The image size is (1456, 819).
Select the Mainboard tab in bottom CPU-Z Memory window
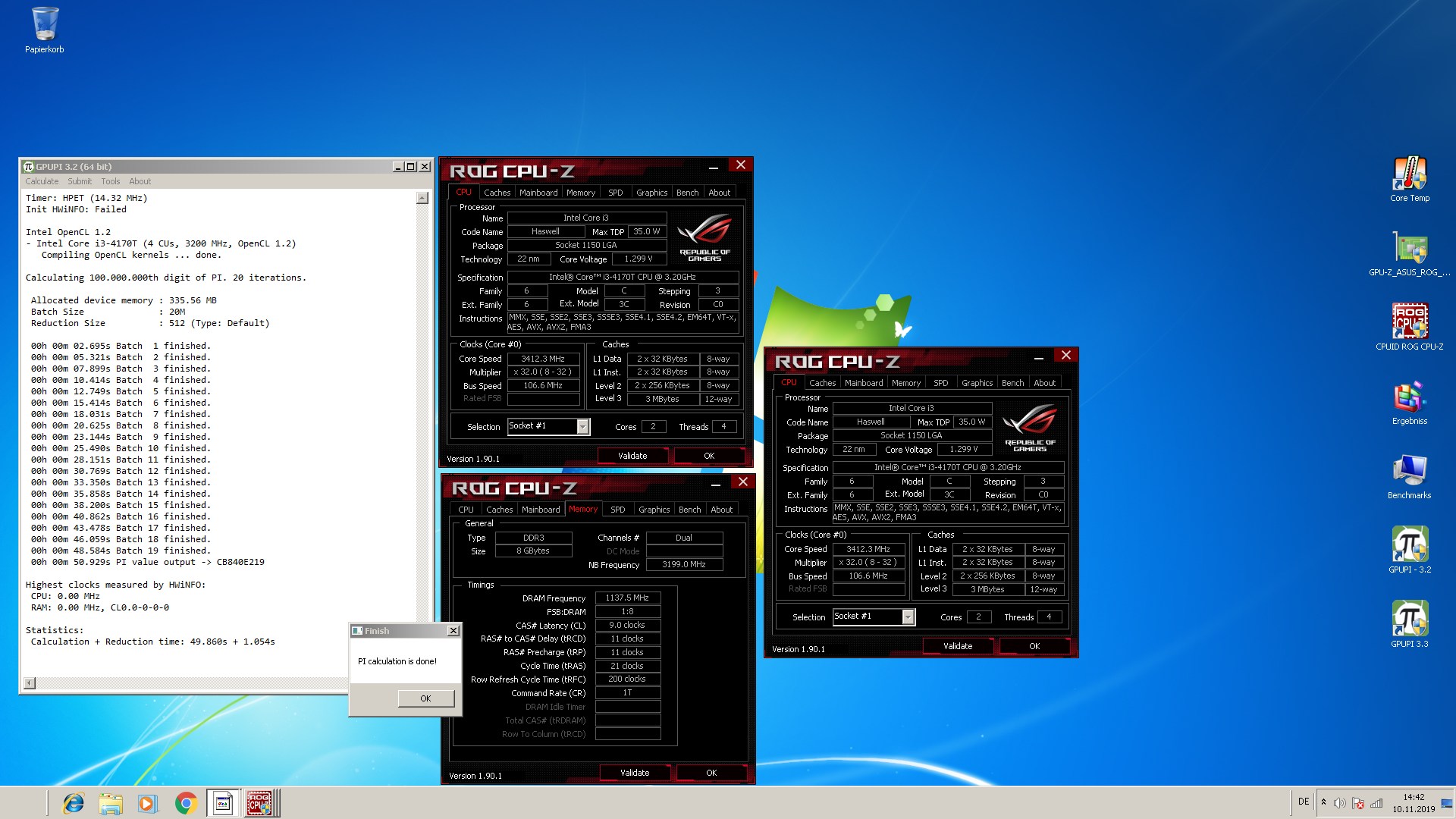pos(541,510)
